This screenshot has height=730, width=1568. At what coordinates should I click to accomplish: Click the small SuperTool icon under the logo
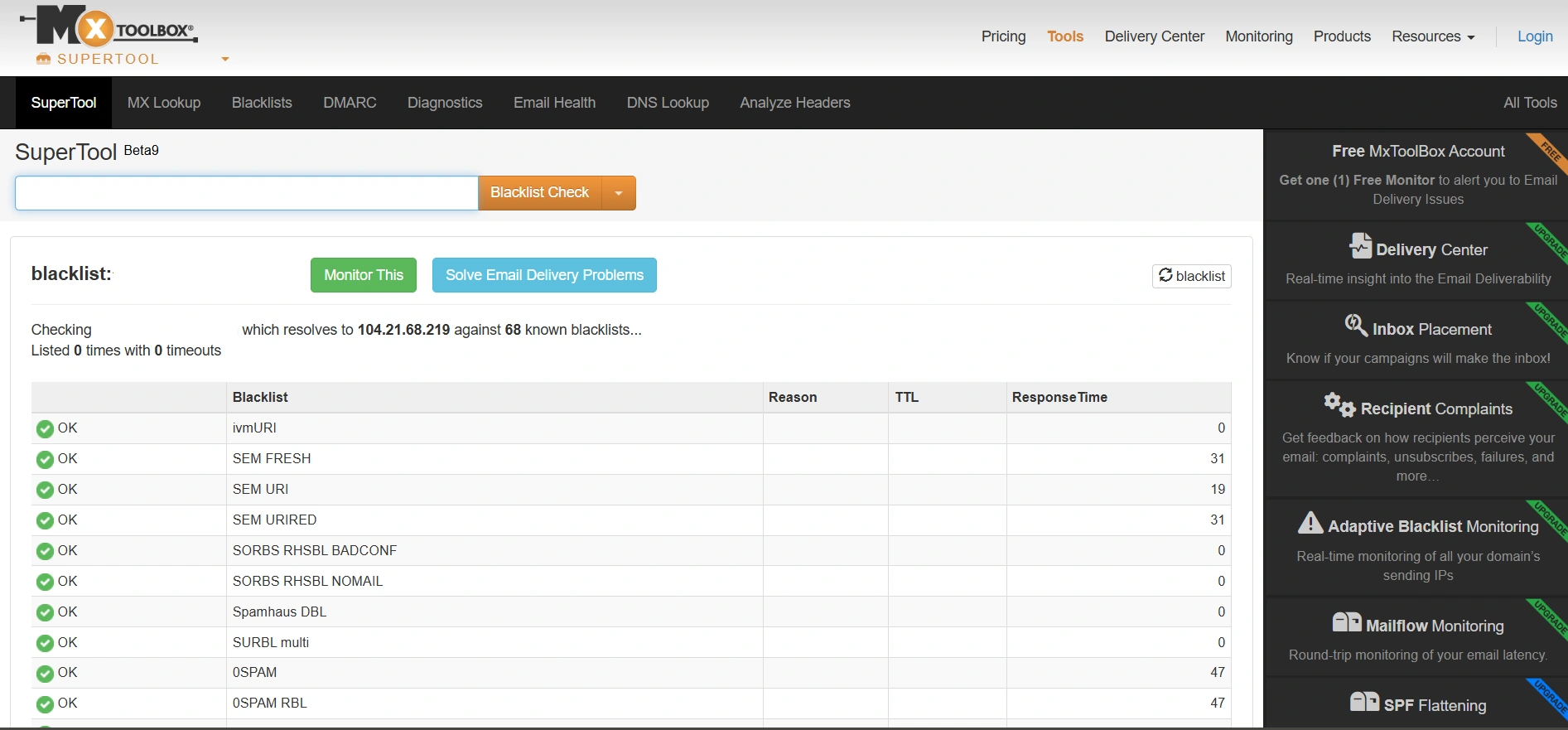tap(44, 59)
